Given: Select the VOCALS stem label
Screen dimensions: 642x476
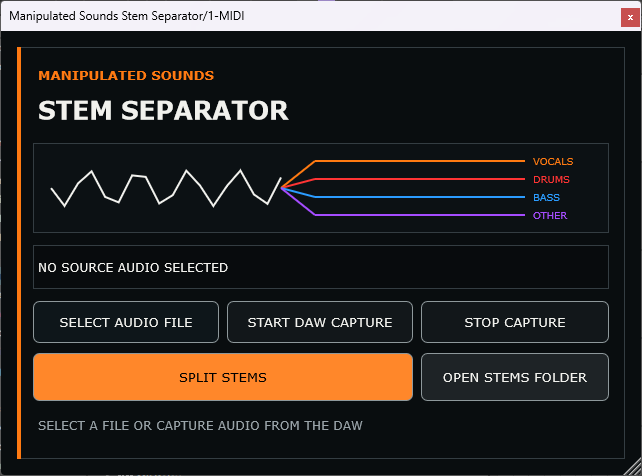Looking at the screenshot, I should coord(553,162).
